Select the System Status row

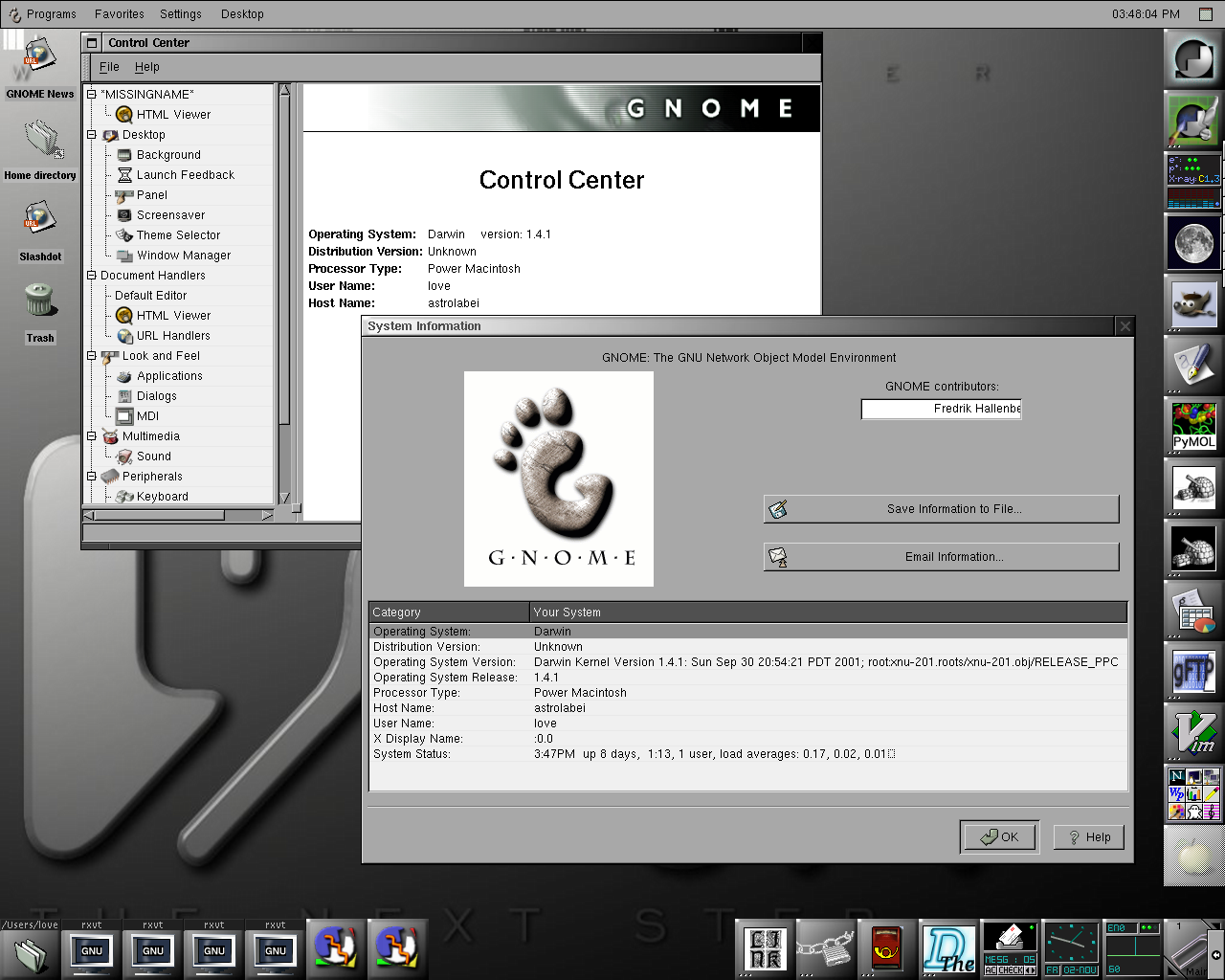[x=748, y=754]
